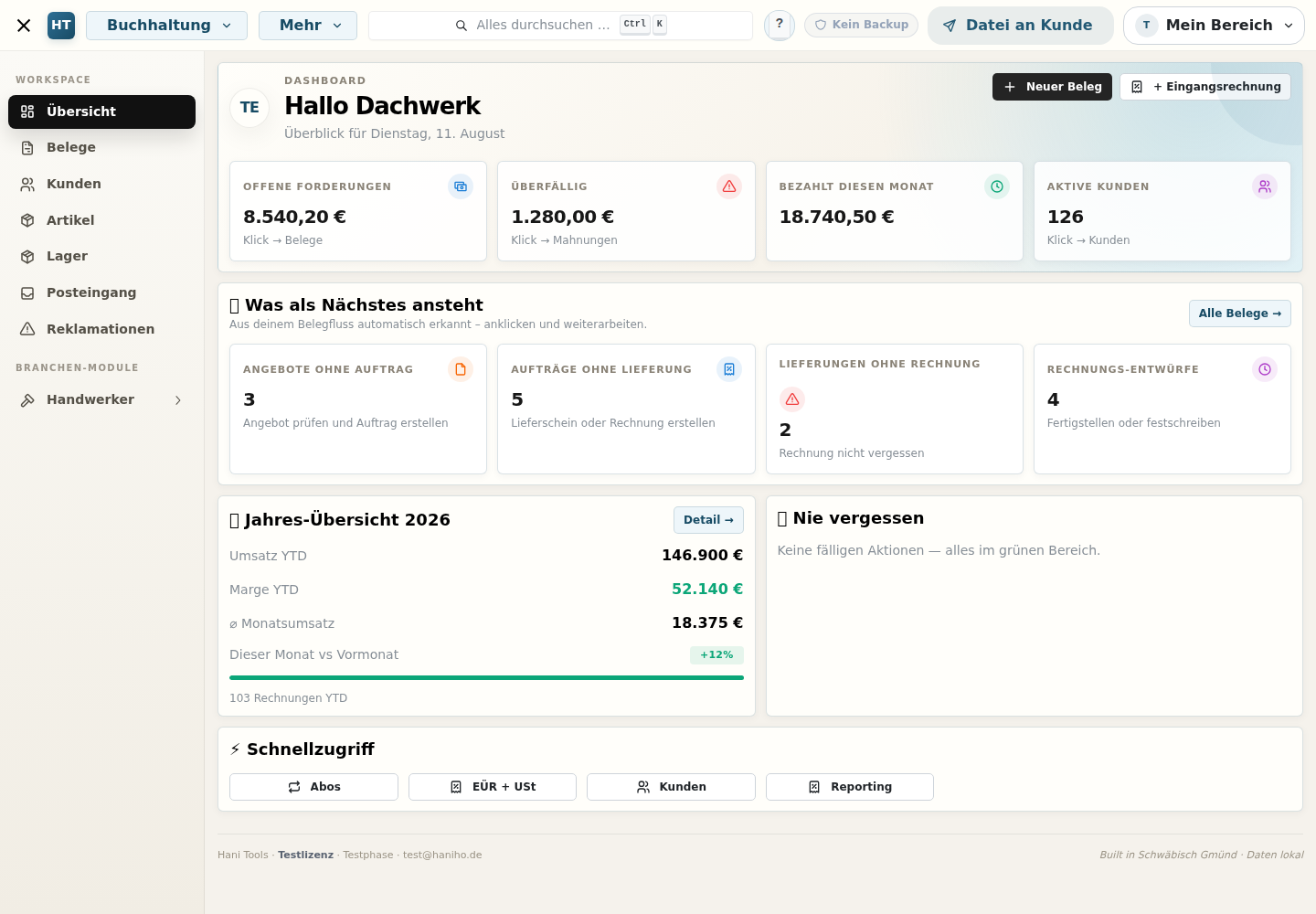This screenshot has width=1316, height=914.
Task: Open Abos quick access
Action: (x=313, y=787)
